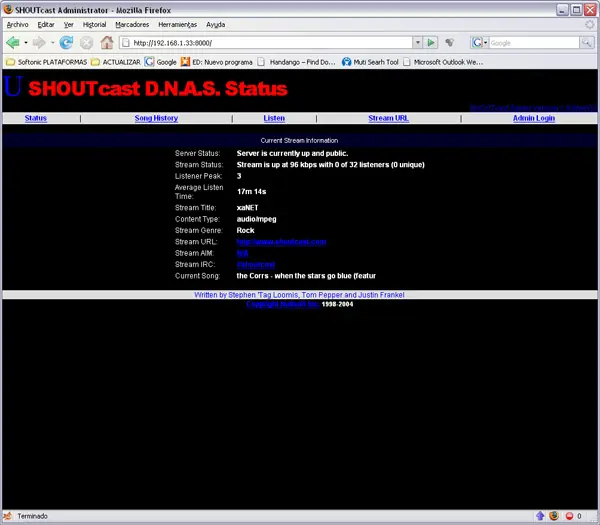Click the icon right of Go button
The width and height of the screenshot is (600, 525).
[450, 42]
